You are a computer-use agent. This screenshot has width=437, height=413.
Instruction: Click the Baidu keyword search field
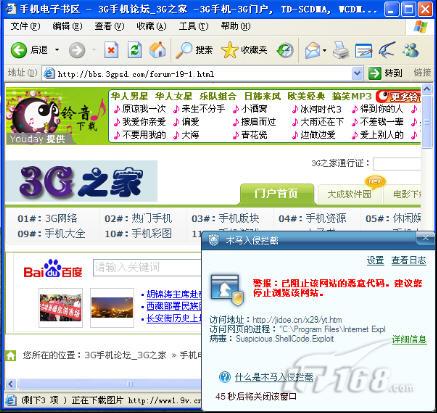147,267
